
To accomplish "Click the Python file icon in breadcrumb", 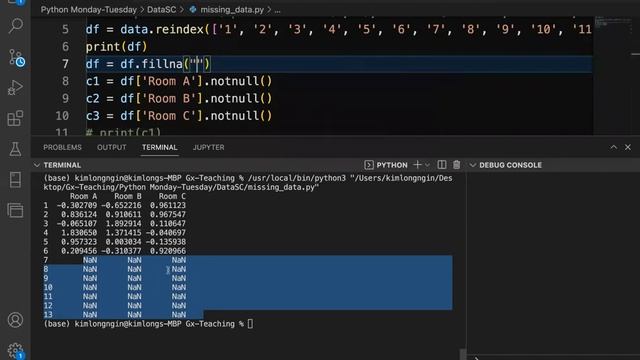I will (193, 9).
